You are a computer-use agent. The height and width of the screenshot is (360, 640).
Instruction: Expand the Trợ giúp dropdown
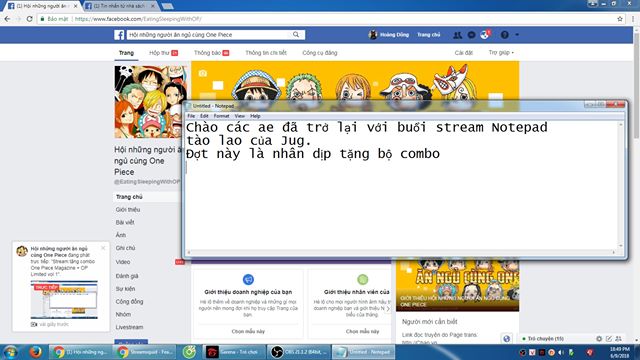click(x=501, y=53)
